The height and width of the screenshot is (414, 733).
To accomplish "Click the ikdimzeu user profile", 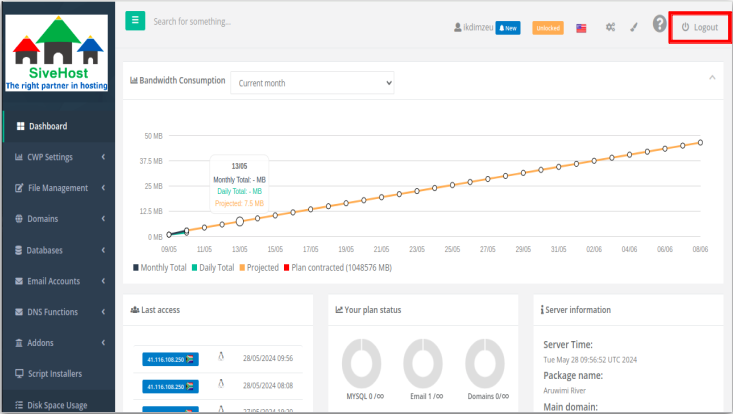I will pos(472,28).
